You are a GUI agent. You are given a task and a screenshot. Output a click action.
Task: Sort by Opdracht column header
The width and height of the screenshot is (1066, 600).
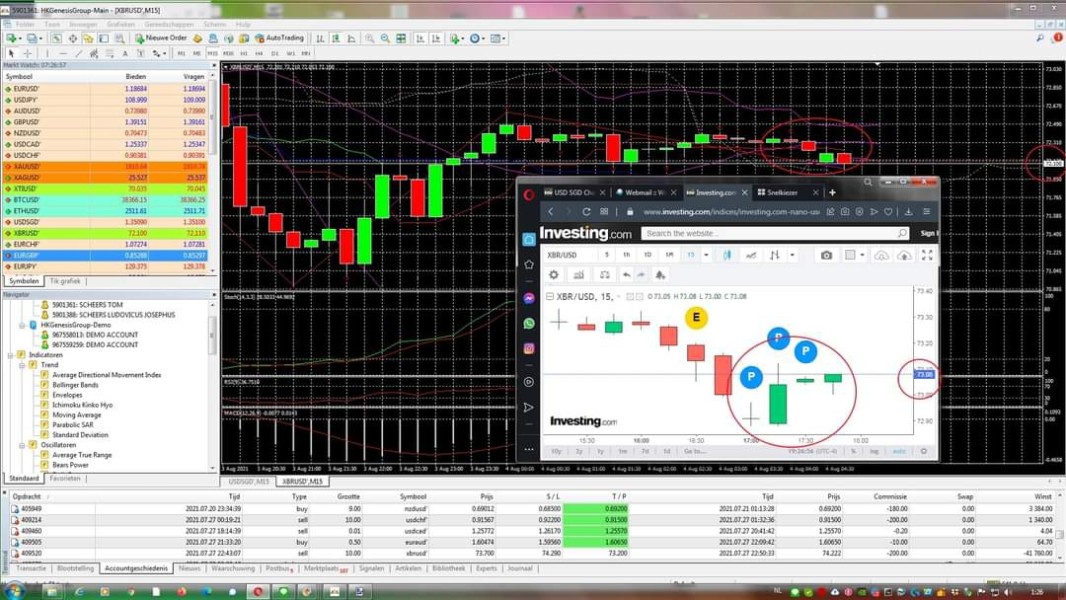[27, 497]
